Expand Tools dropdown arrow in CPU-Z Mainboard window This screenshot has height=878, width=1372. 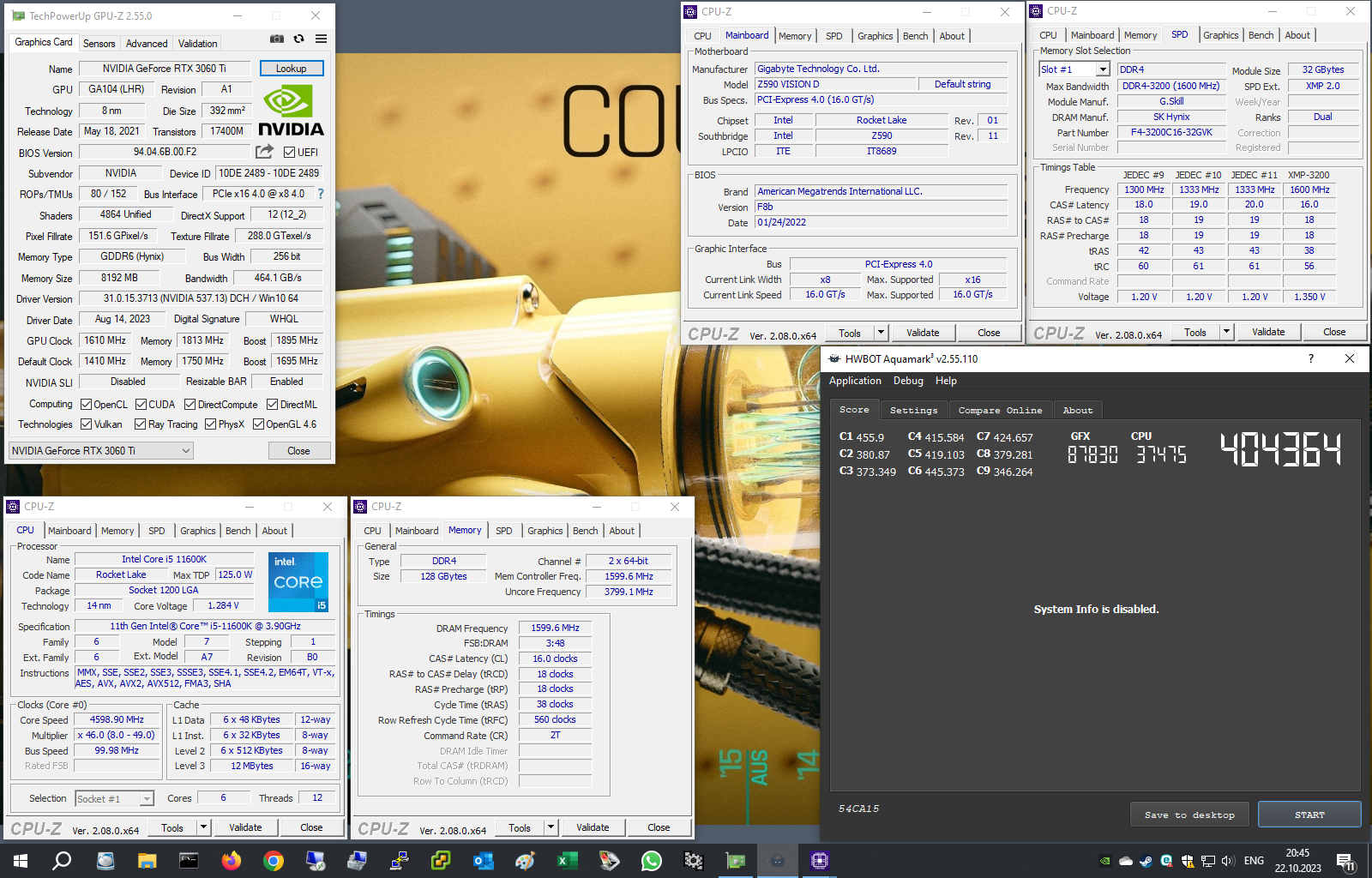click(x=881, y=333)
